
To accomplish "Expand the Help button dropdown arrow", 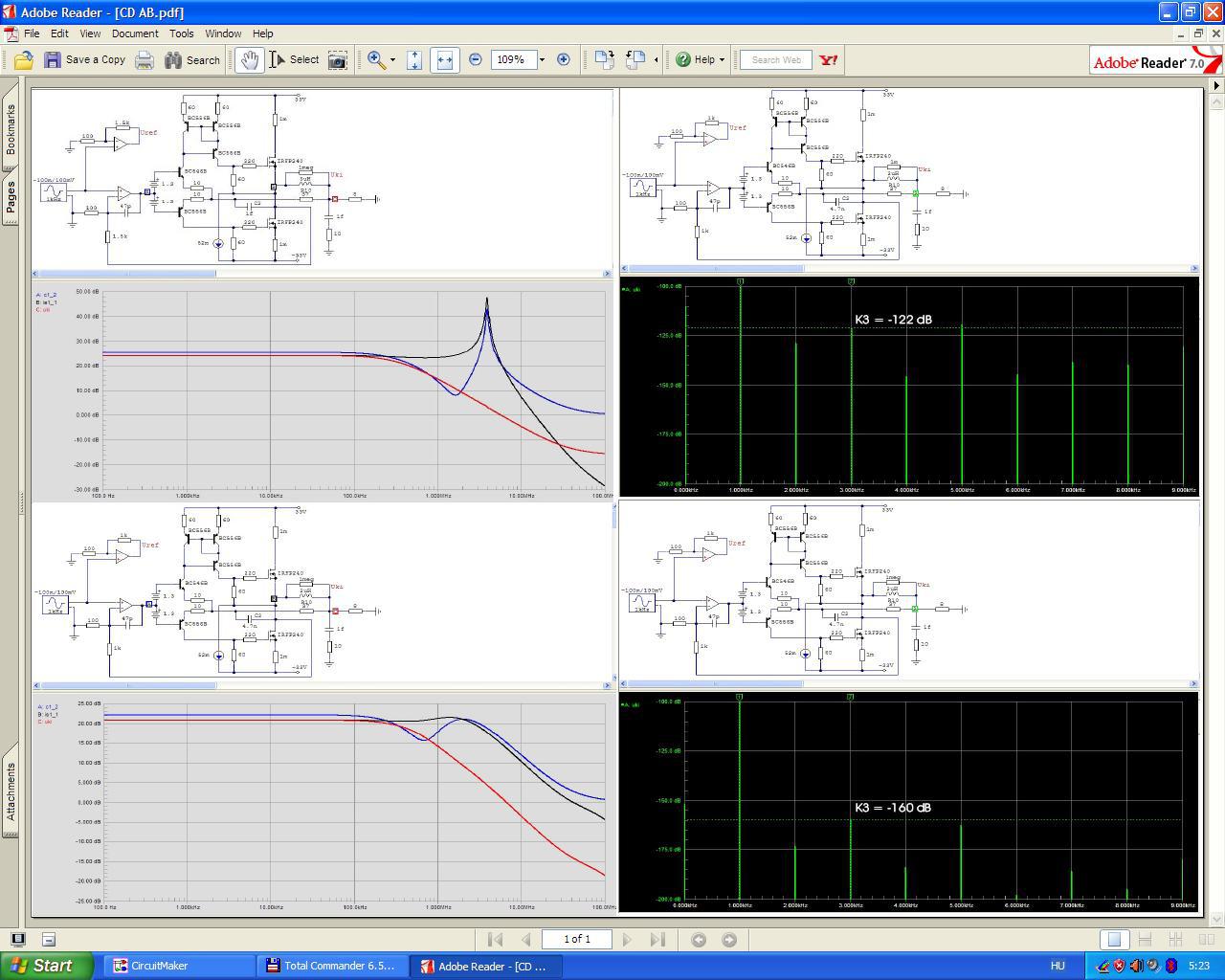I will coord(722,59).
